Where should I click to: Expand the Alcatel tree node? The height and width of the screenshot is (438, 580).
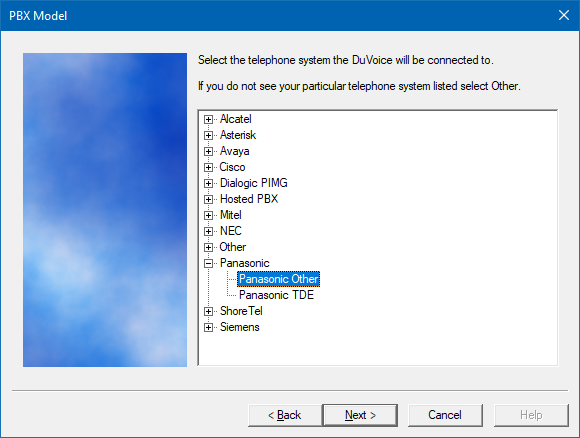tap(208, 119)
